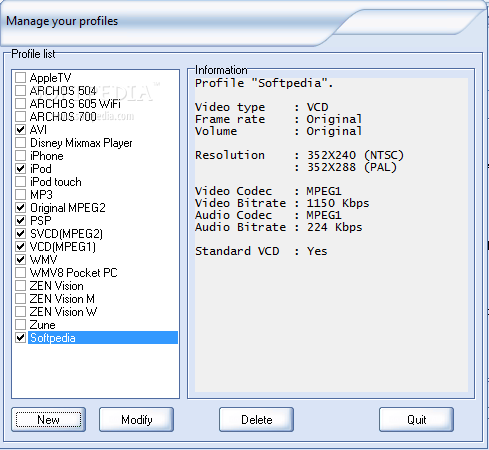The width and height of the screenshot is (489, 450).
Task: Enable the ARCHOS 700 checkbox
Action: click(x=21, y=116)
